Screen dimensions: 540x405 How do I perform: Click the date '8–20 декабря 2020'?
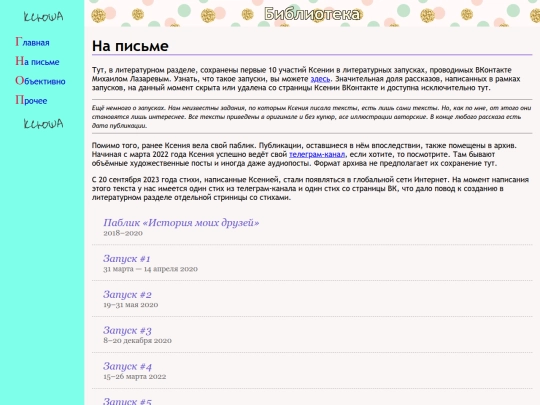coord(137,341)
